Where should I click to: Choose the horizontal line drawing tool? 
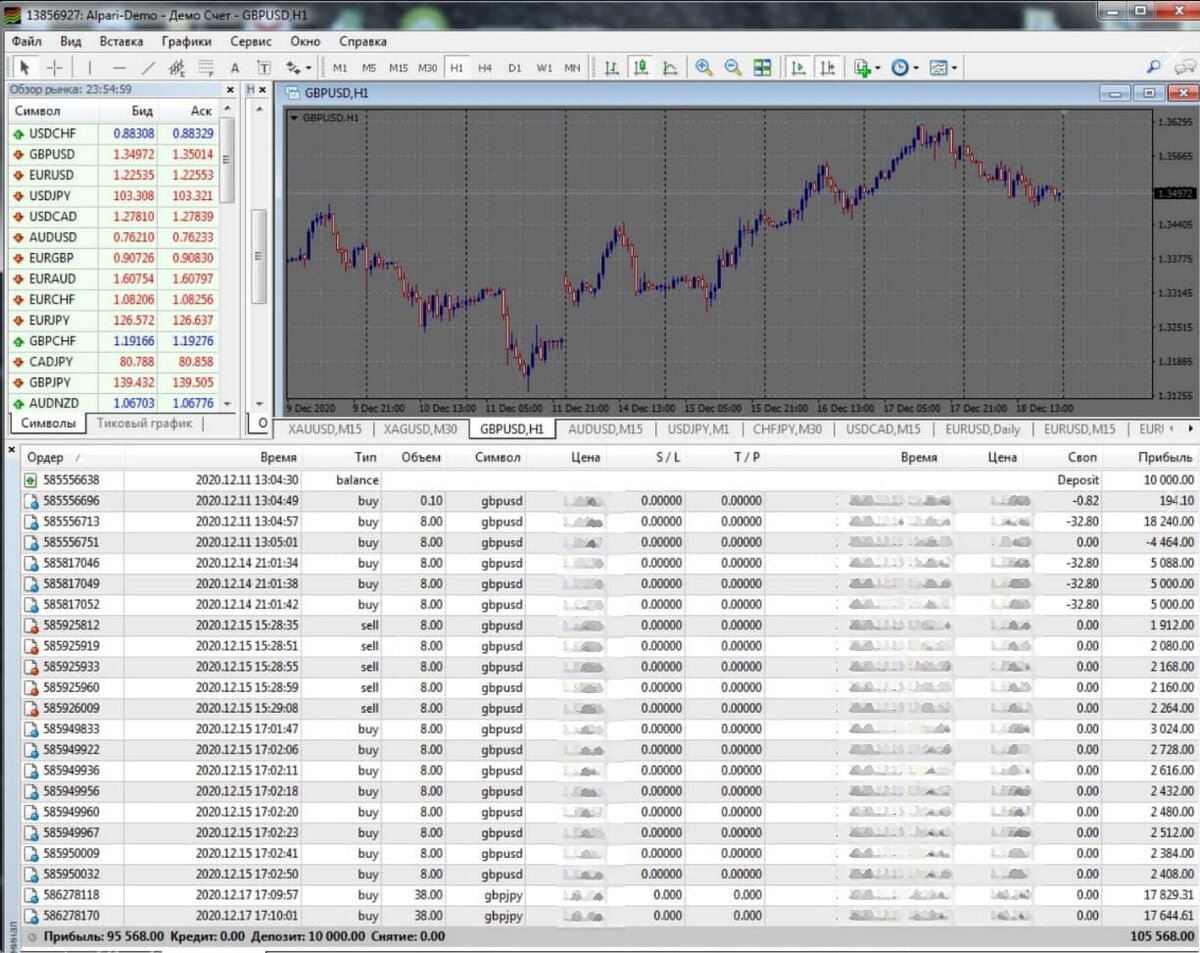point(119,68)
